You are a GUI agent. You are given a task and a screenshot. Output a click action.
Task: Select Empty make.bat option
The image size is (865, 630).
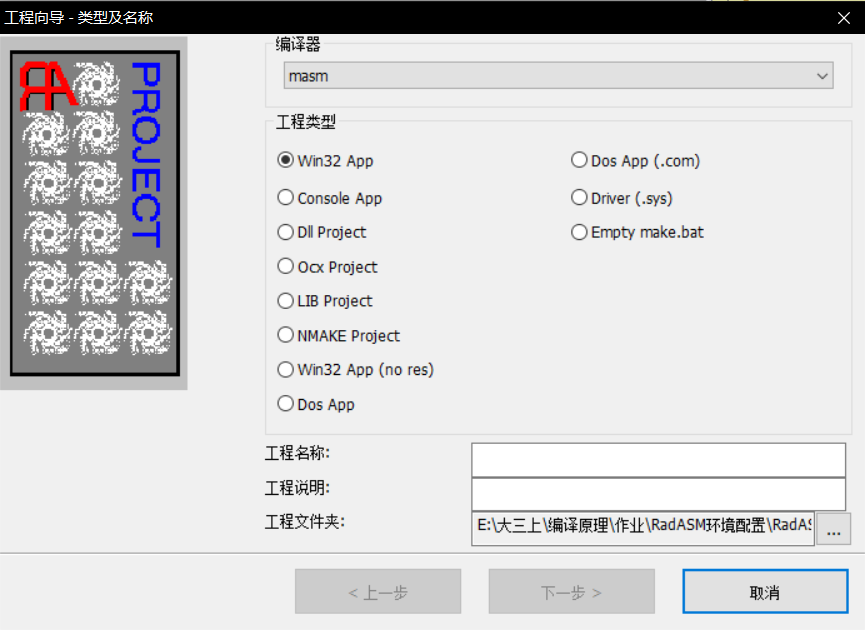click(579, 232)
